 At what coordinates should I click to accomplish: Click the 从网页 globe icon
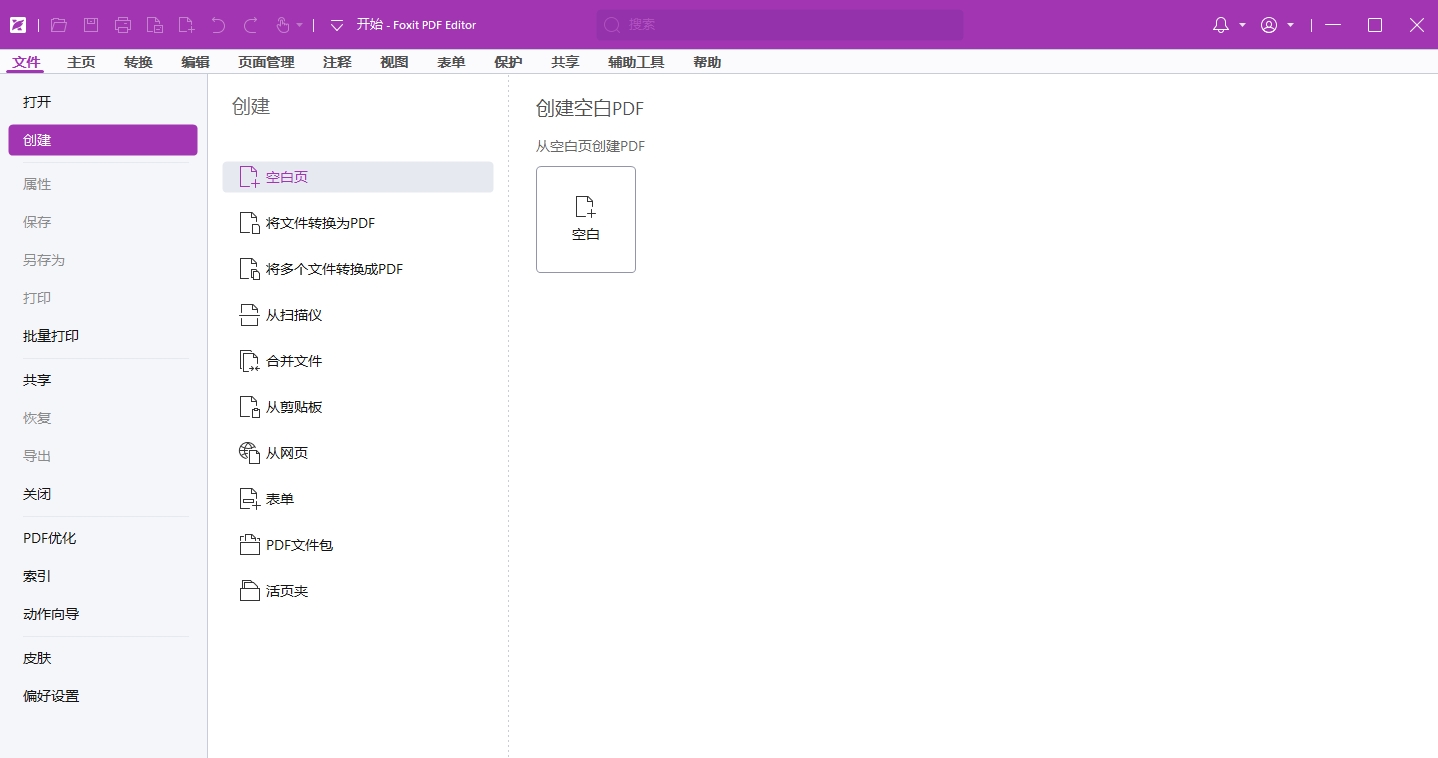pos(249,453)
